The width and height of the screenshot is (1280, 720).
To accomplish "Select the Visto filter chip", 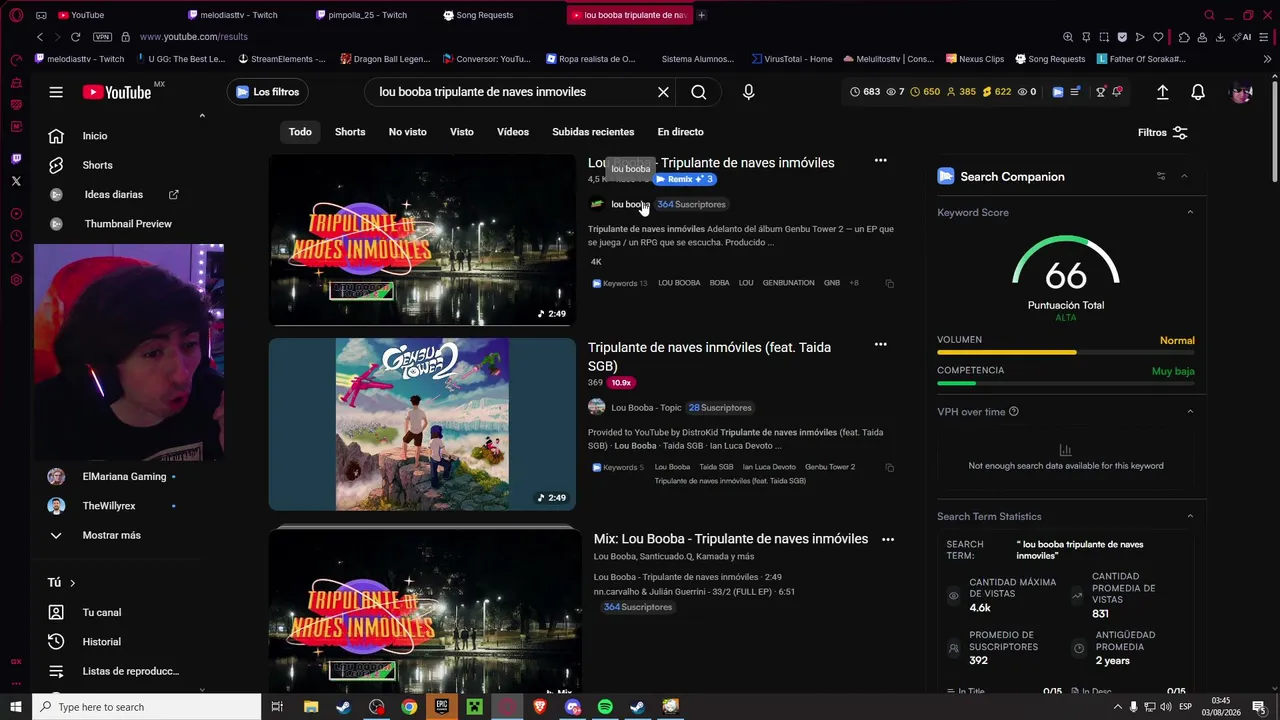I will pyautogui.click(x=462, y=132).
